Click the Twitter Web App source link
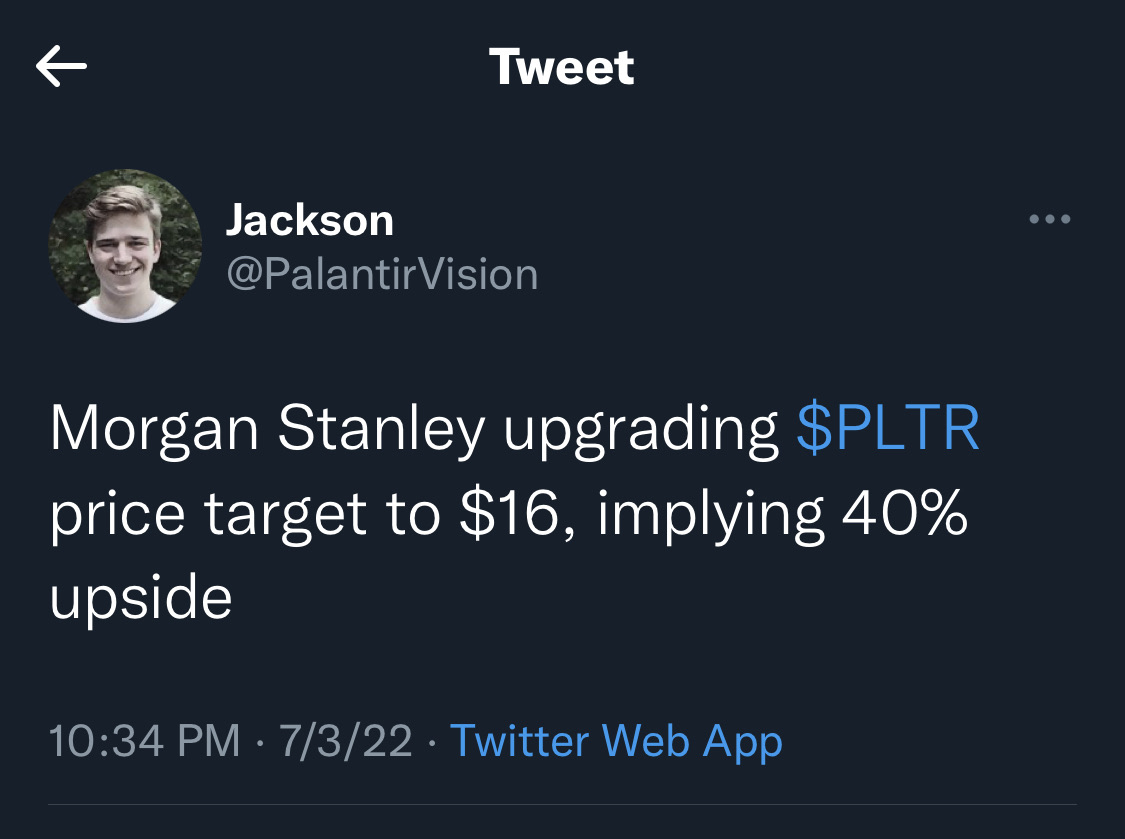Viewport: 1125px width, 839px height. [x=616, y=741]
